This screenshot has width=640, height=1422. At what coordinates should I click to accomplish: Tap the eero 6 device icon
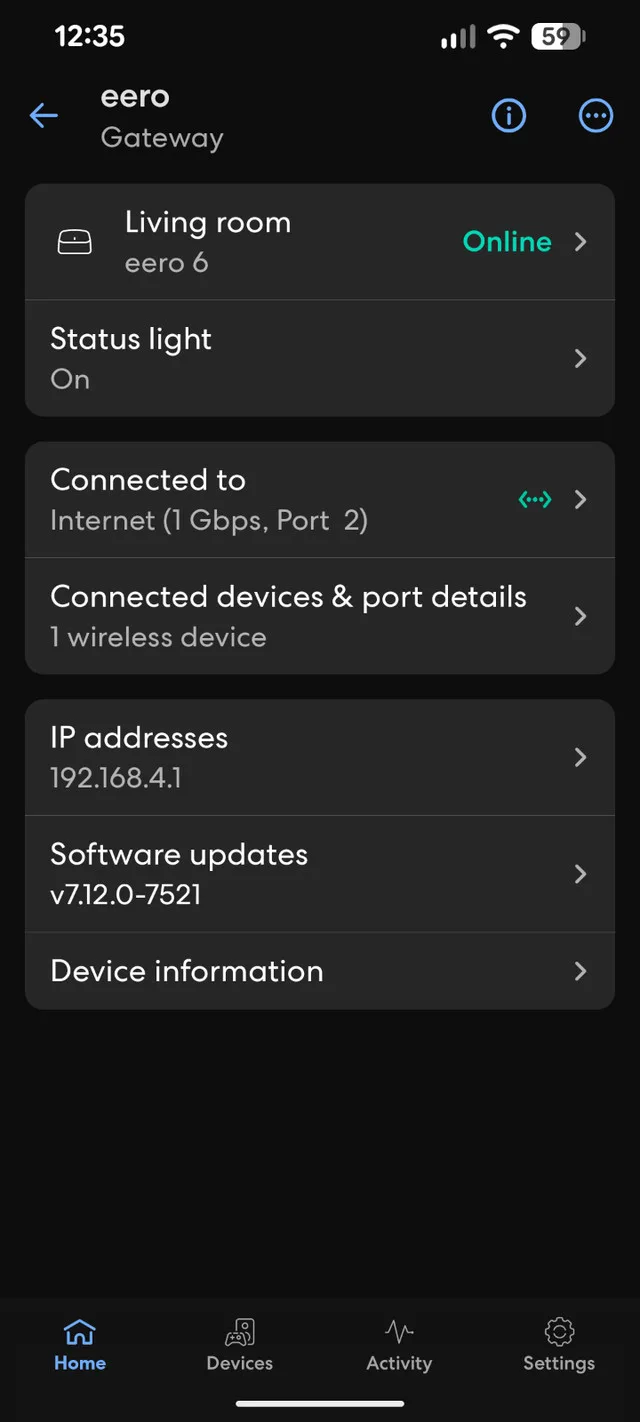(75, 241)
